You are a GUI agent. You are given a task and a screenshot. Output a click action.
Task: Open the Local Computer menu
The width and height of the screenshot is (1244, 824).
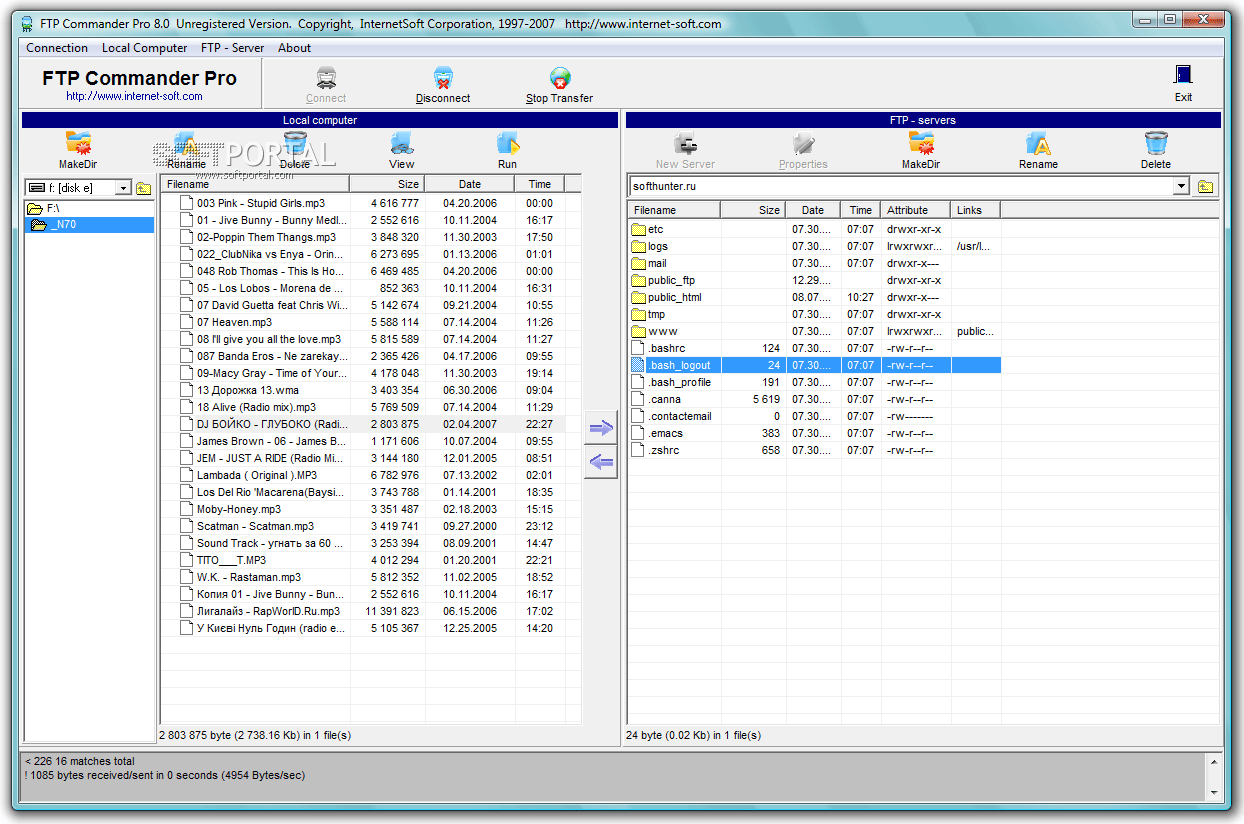coord(145,48)
